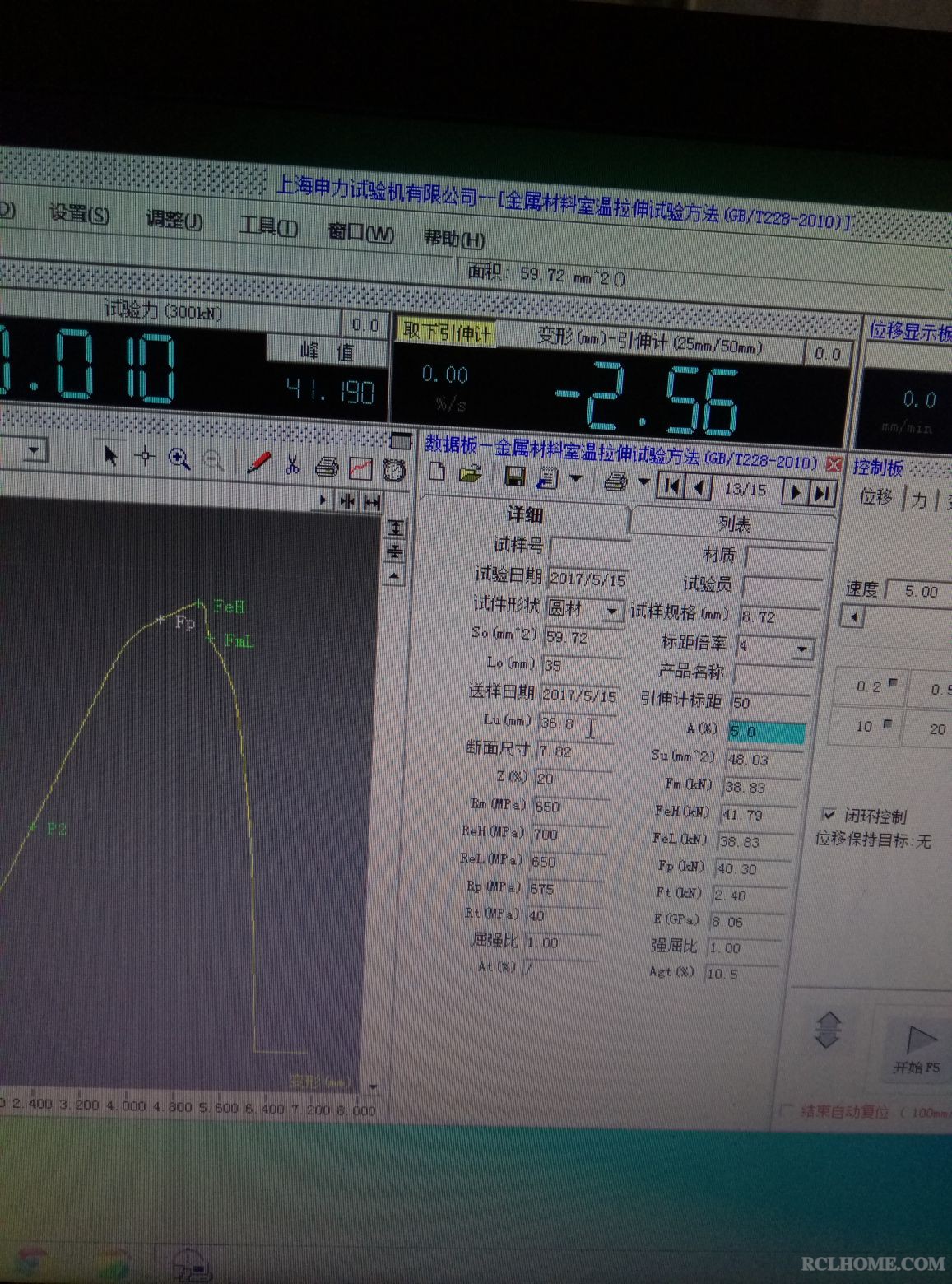Click the highlighted A(%) field showing 5.0
The width and height of the screenshot is (952, 1284).
pyautogui.click(x=767, y=732)
